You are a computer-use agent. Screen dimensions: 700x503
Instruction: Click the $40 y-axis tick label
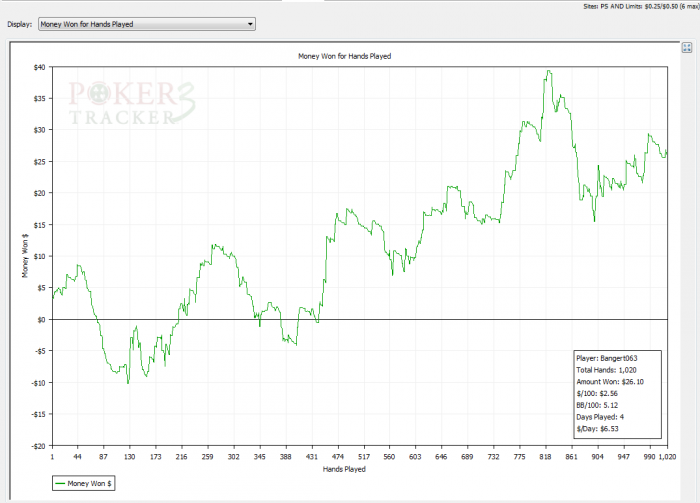[x=39, y=67]
